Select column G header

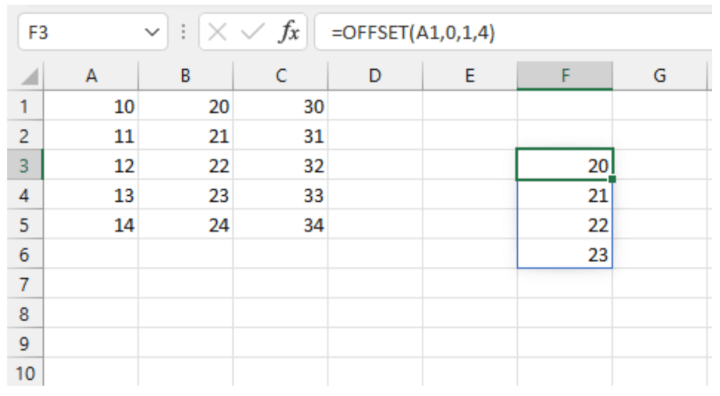(659, 76)
